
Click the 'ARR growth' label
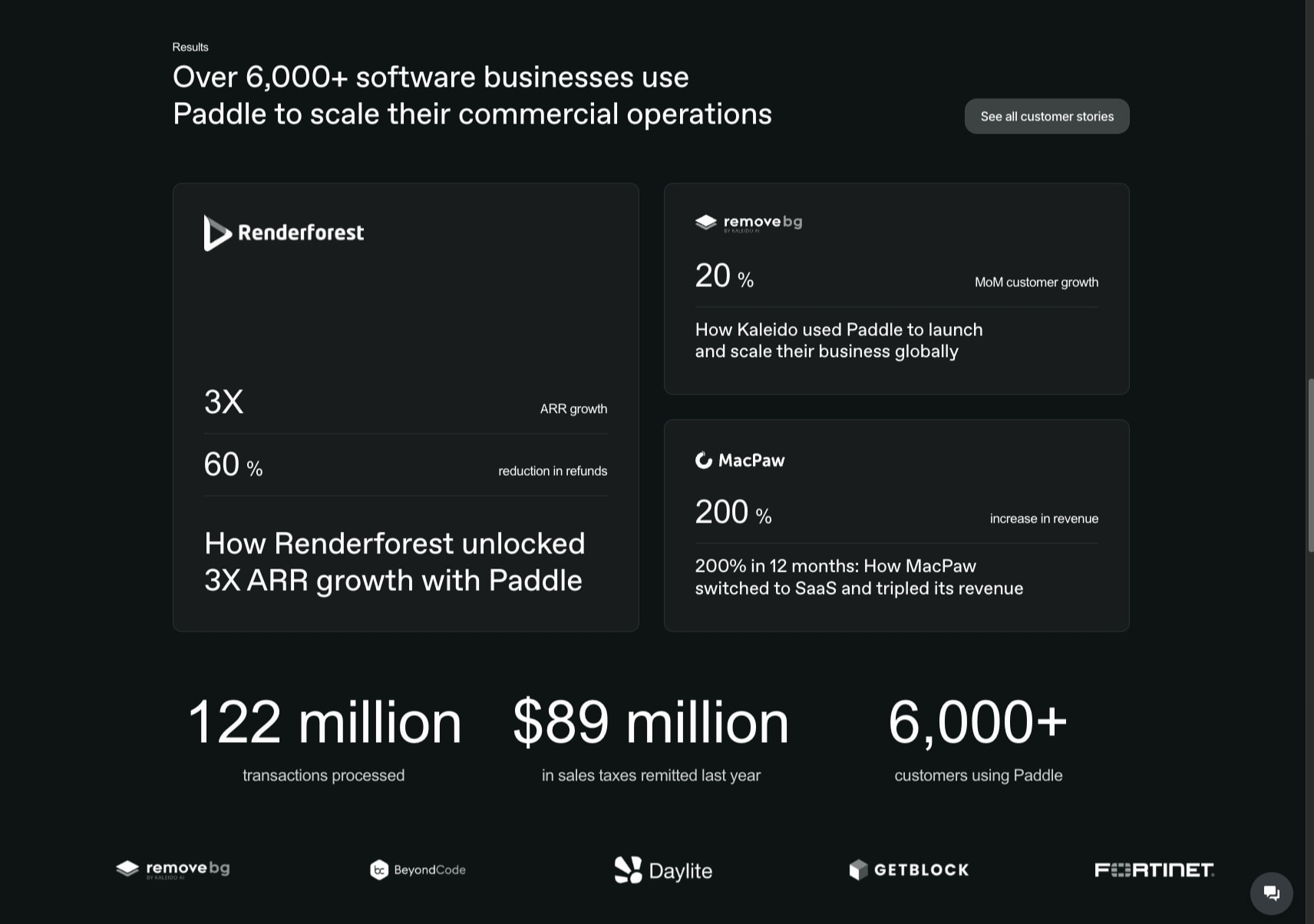tap(573, 409)
